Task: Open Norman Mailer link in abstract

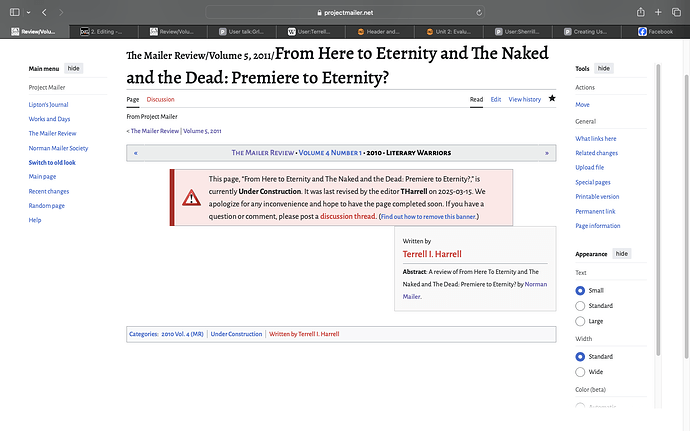Action: (536, 284)
